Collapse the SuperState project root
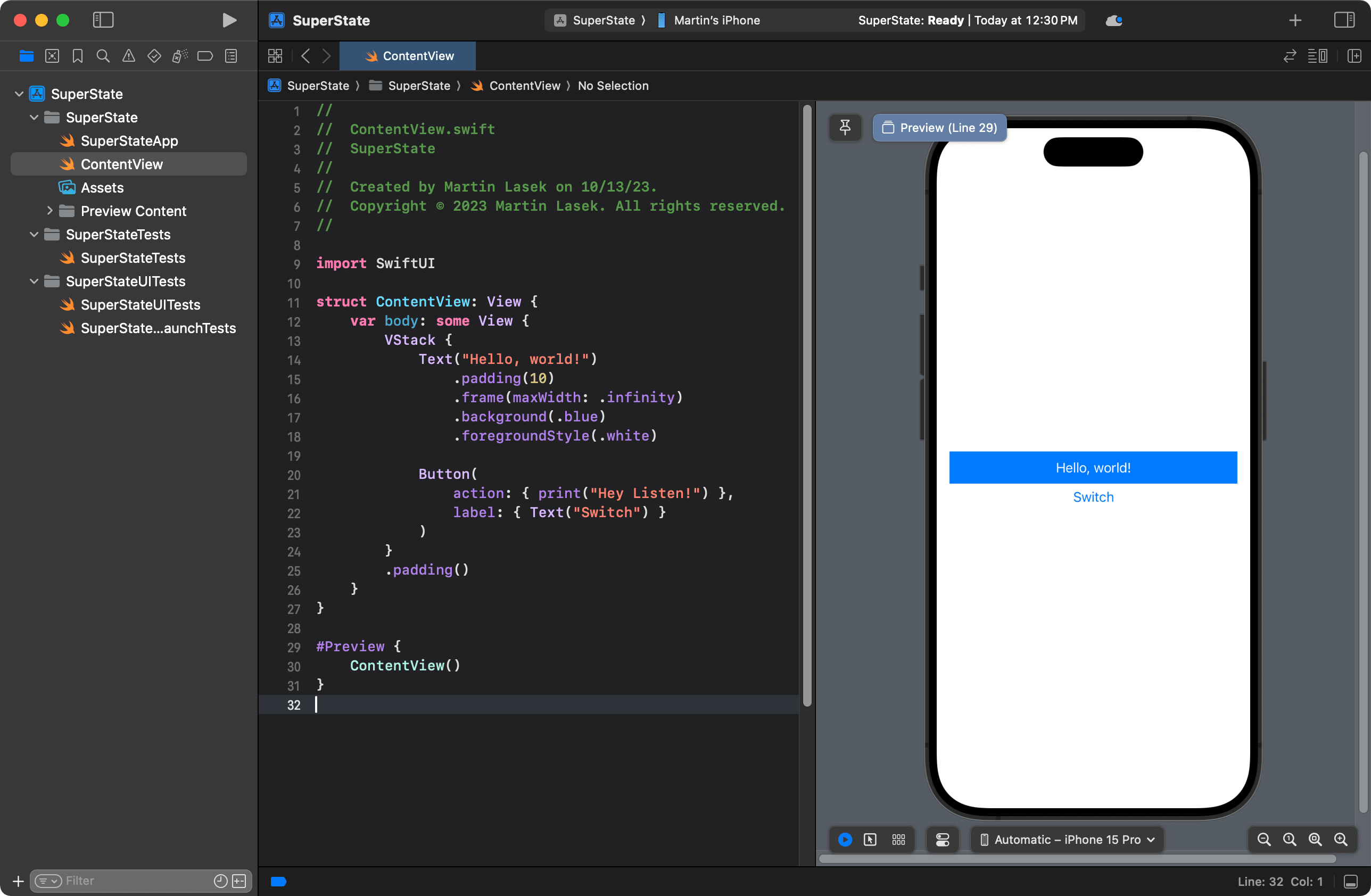 pyautogui.click(x=19, y=93)
